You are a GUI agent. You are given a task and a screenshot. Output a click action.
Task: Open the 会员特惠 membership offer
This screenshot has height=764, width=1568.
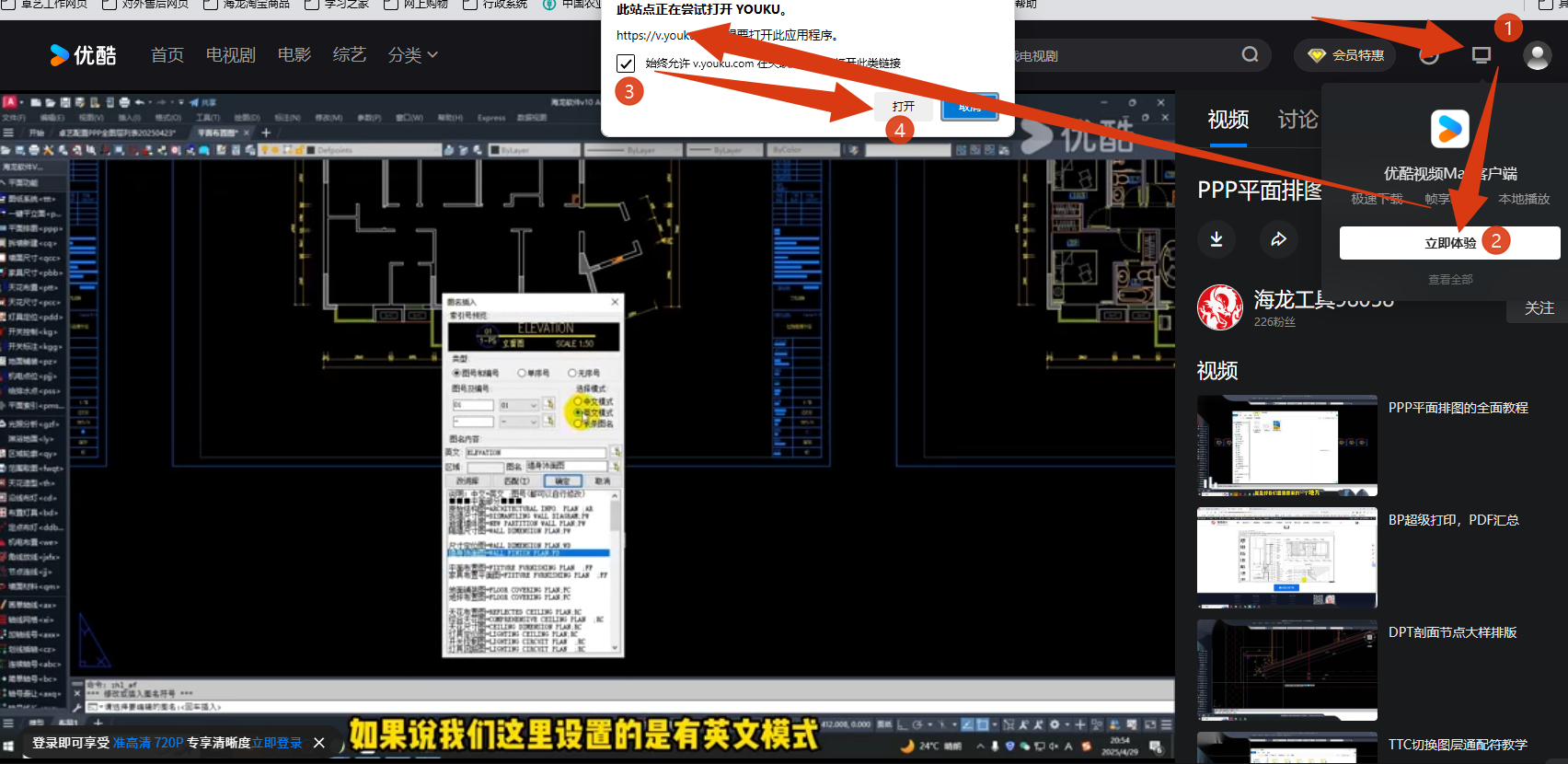point(1345,55)
